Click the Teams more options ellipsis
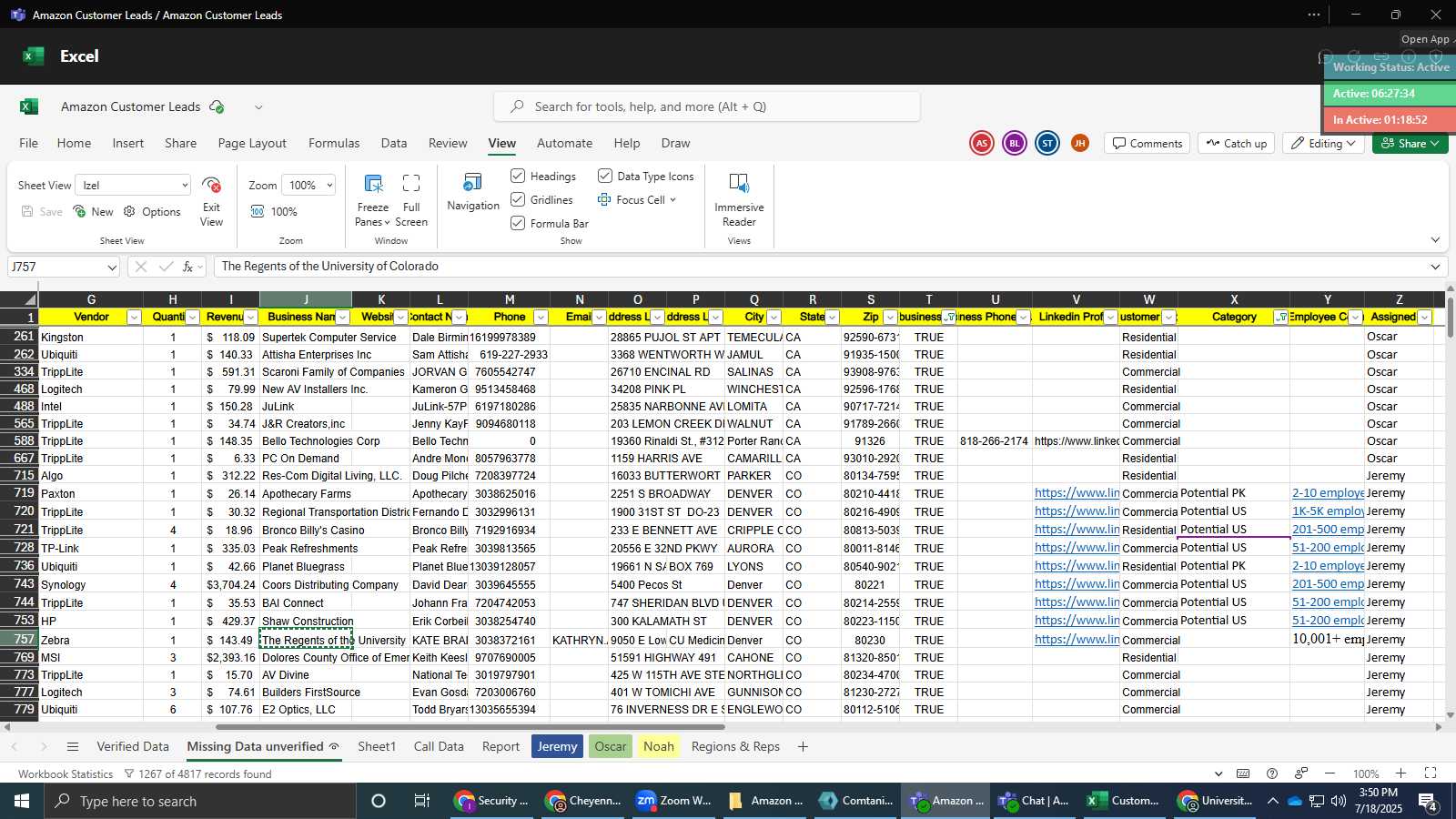The height and width of the screenshot is (819, 1456). pyautogui.click(x=1314, y=15)
